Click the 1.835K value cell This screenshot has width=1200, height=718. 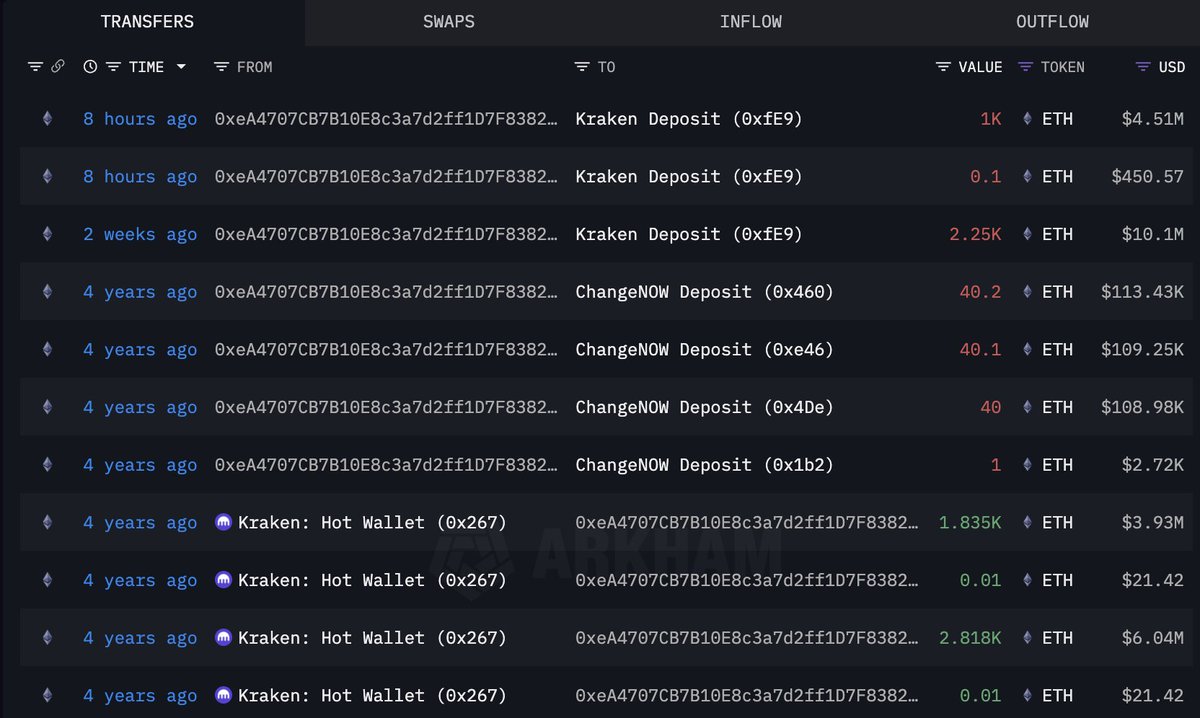click(x=970, y=523)
